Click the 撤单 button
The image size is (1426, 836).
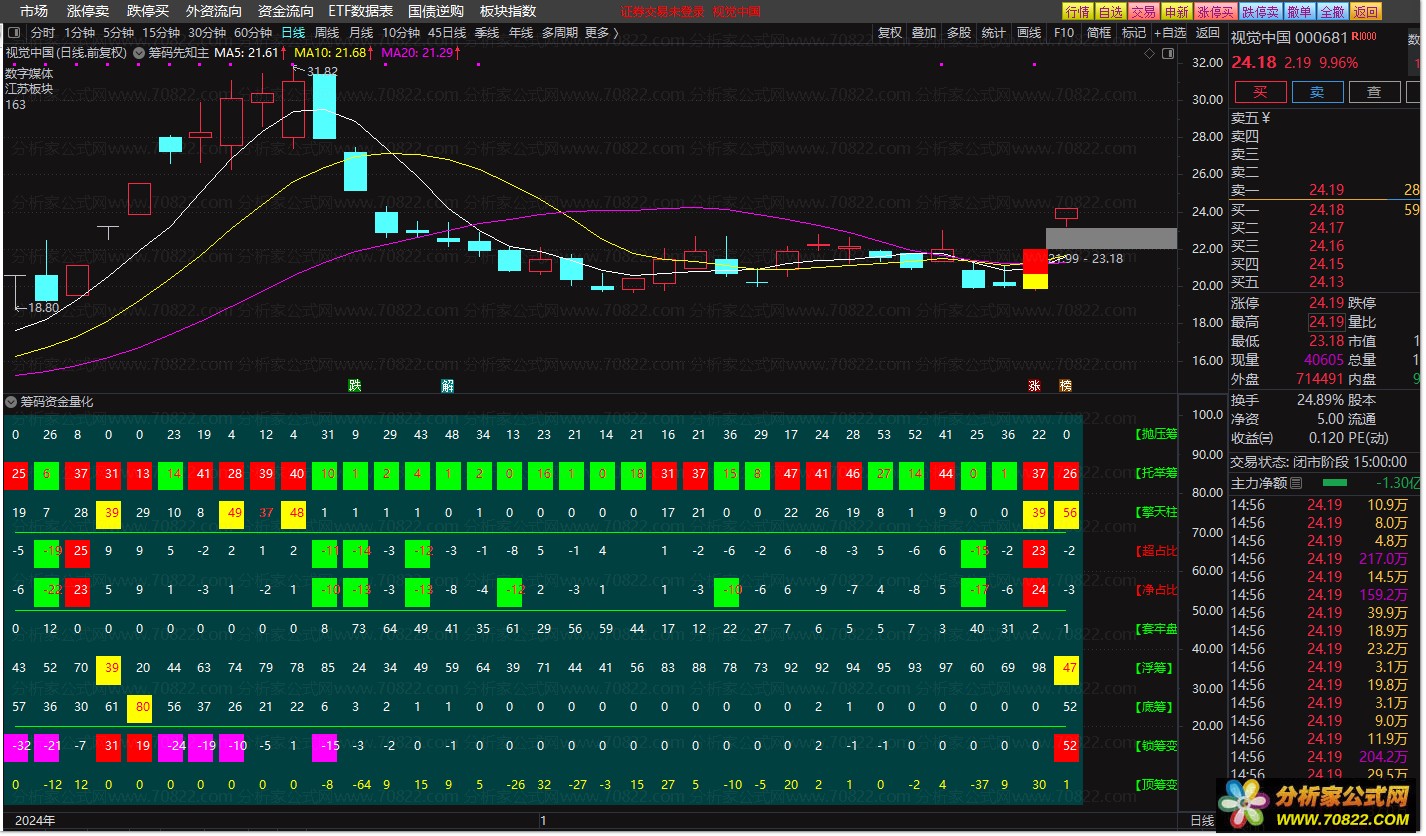click(1299, 12)
